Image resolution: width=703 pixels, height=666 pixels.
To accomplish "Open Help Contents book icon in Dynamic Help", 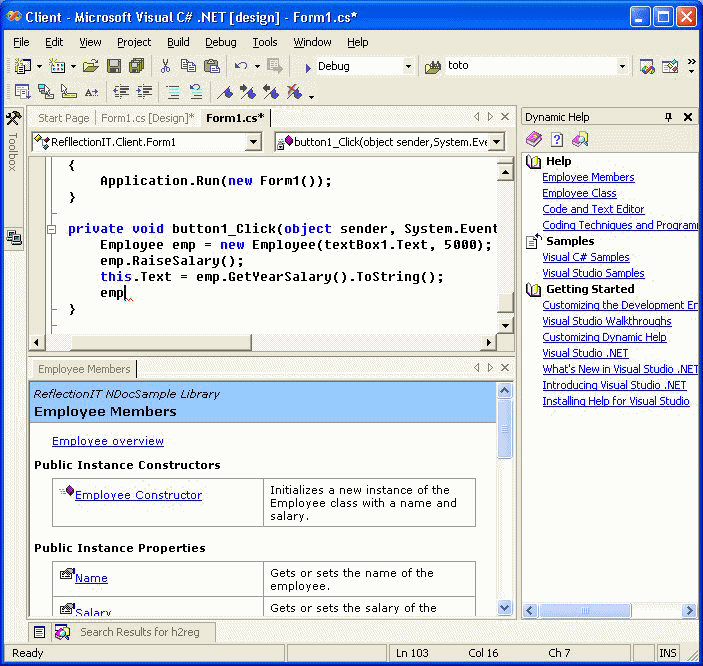I will (x=534, y=139).
